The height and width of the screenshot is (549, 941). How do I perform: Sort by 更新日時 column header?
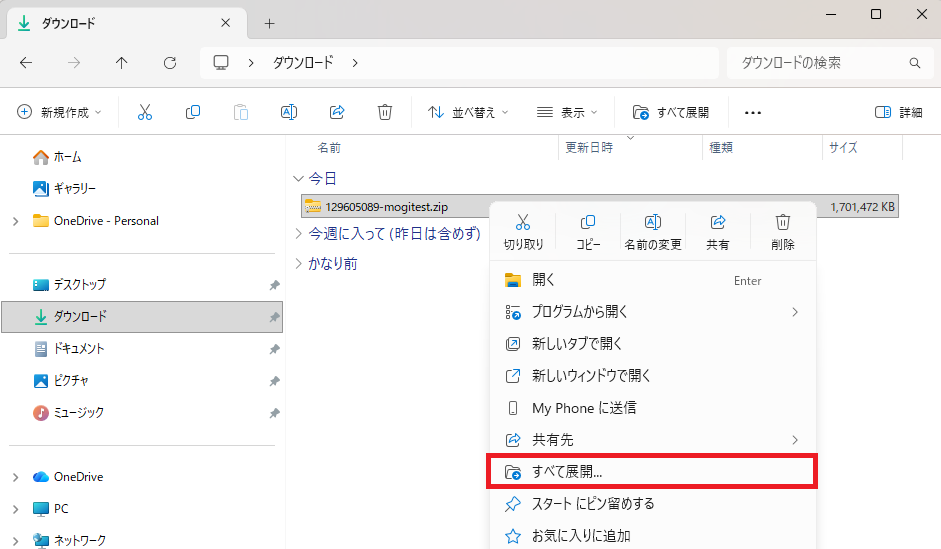point(589,148)
